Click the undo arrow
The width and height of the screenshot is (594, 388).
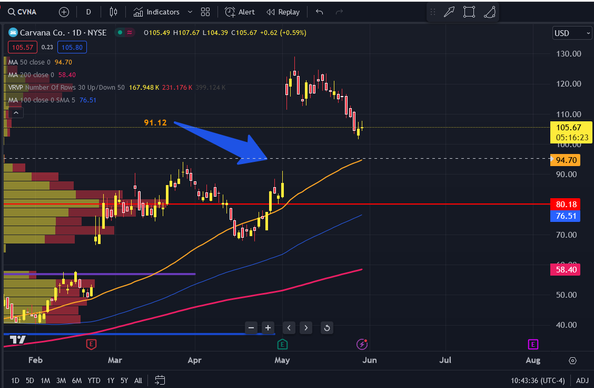[319, 12]
